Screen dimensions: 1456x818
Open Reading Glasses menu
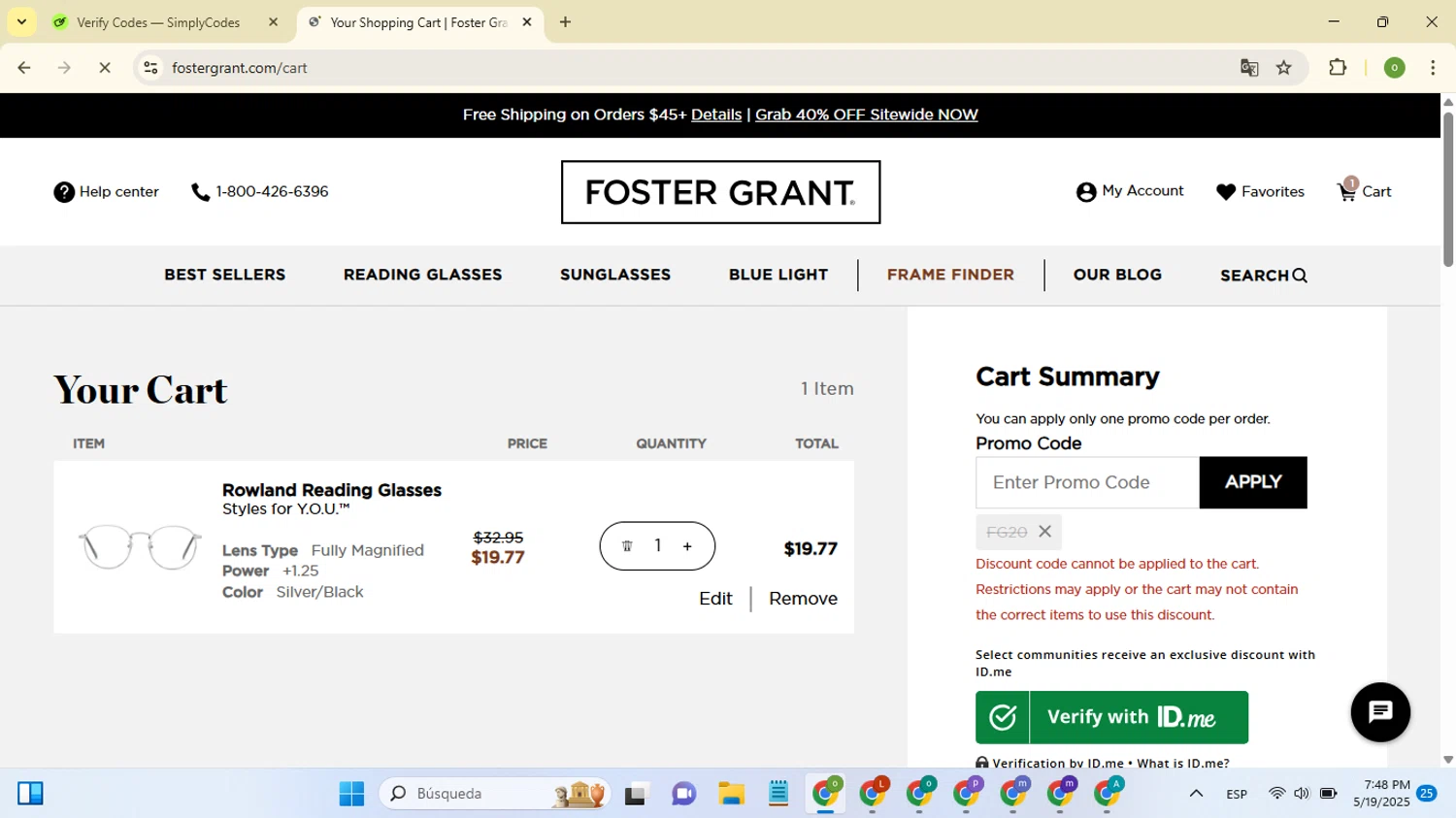pyautogui.click(x=422, y=275)
